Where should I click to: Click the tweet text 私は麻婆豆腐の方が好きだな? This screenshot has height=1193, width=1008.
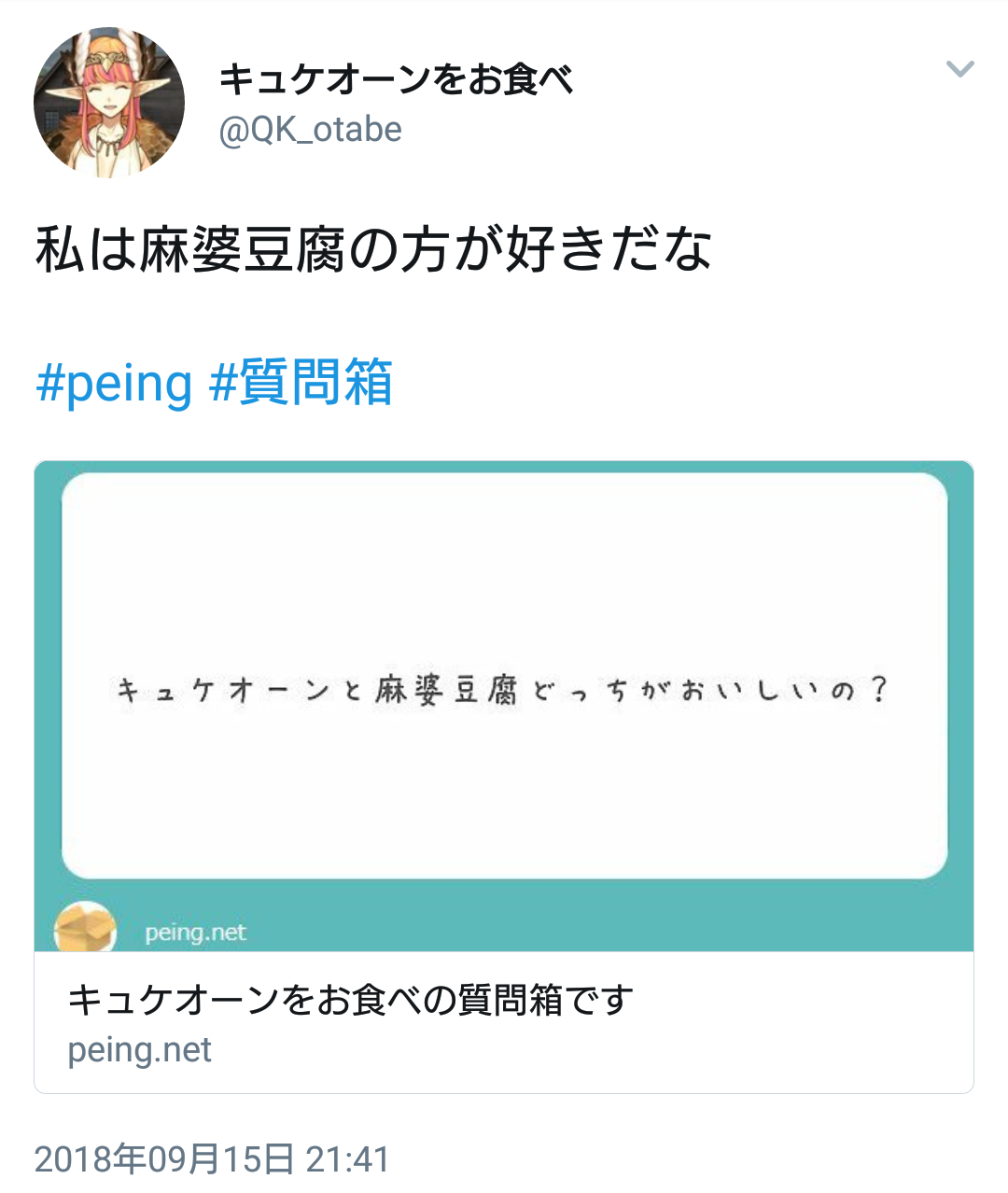pyautogui.click(x=373, y=250)
